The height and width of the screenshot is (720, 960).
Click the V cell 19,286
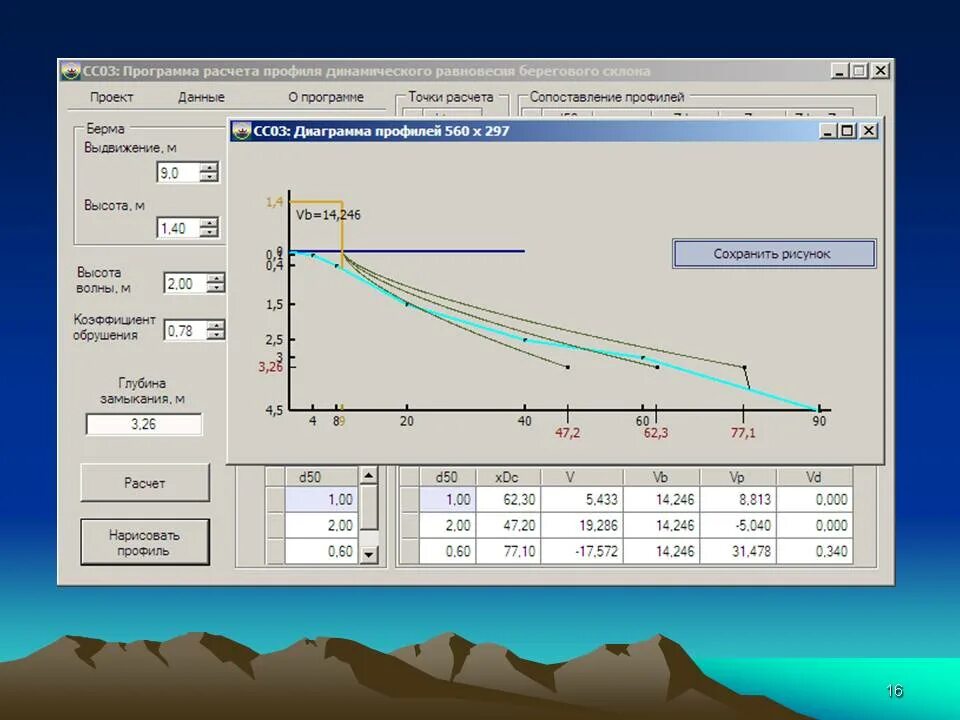[x=582, y=525]
